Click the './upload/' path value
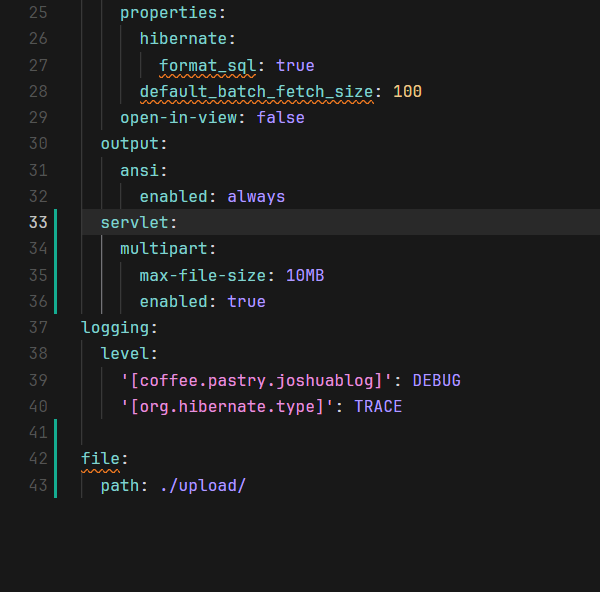 coord(202,486)
